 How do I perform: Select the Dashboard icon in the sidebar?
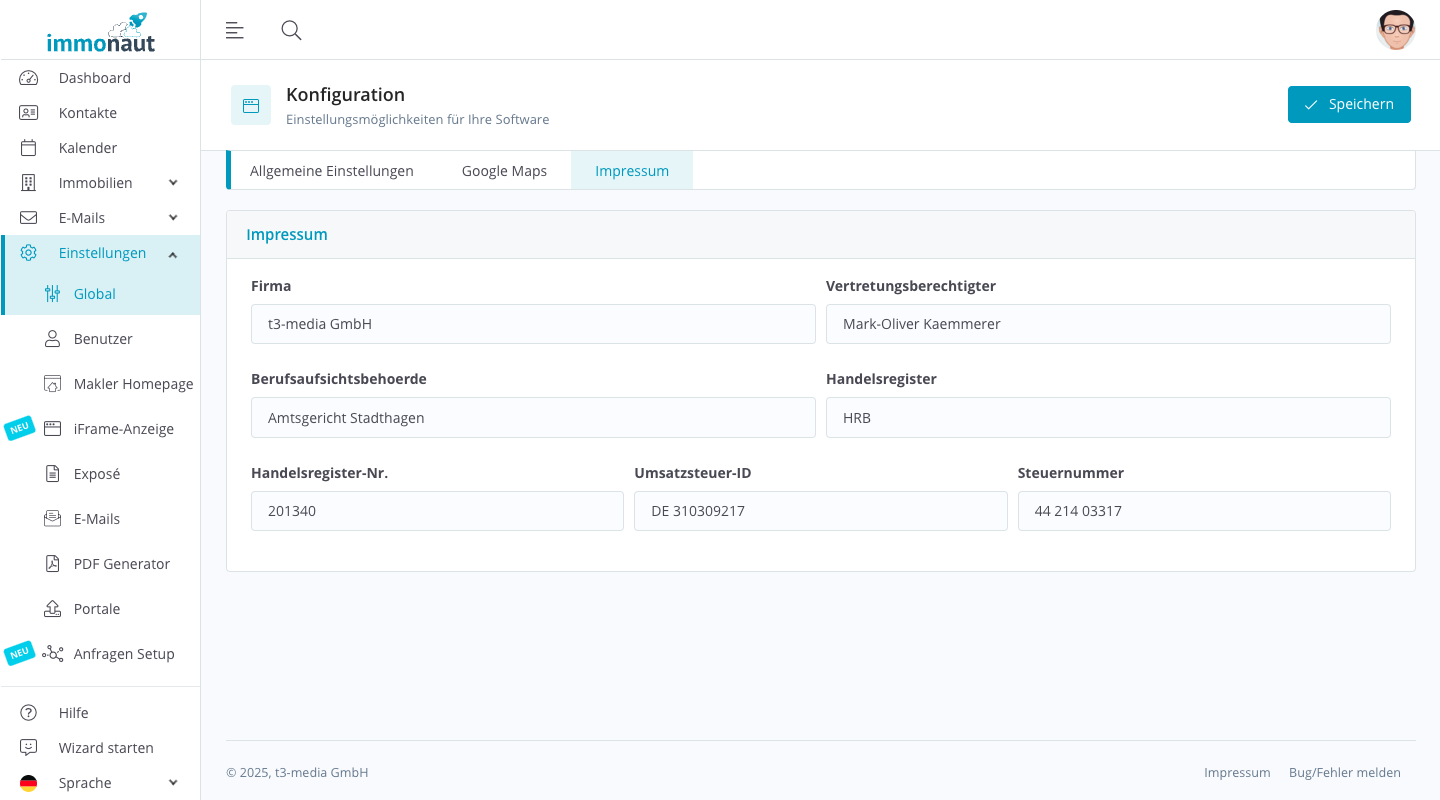point(28,77)
